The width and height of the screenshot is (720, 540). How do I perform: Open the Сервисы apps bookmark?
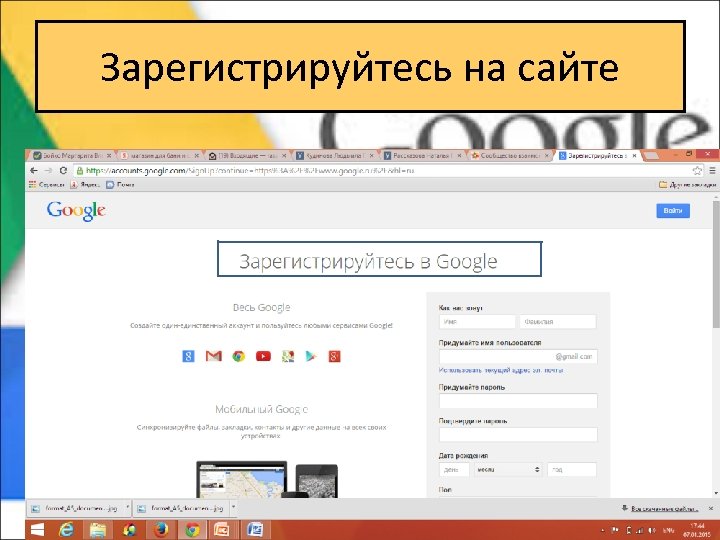click(46, 185)
